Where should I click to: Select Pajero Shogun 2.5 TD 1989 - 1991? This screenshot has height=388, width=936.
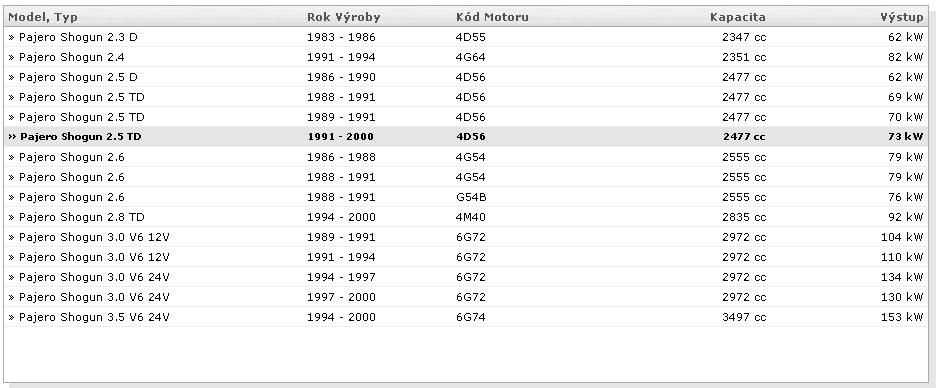pyautogui.click(x=466, y=117)
